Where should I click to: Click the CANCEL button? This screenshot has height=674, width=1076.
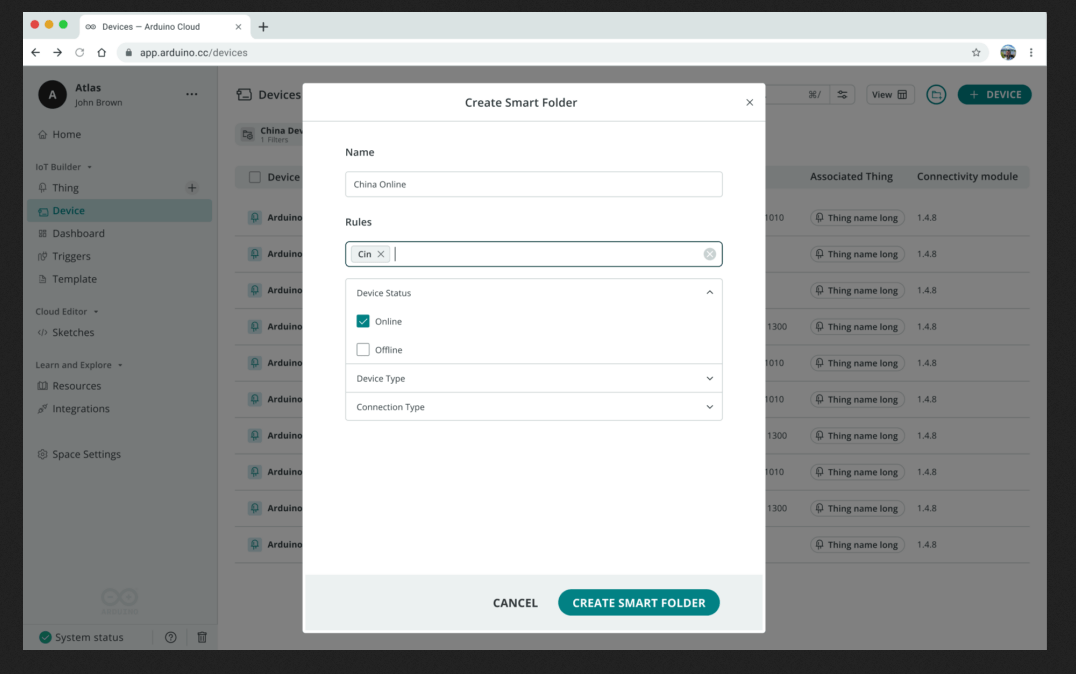pyautogui.click(x=515, y=603)
